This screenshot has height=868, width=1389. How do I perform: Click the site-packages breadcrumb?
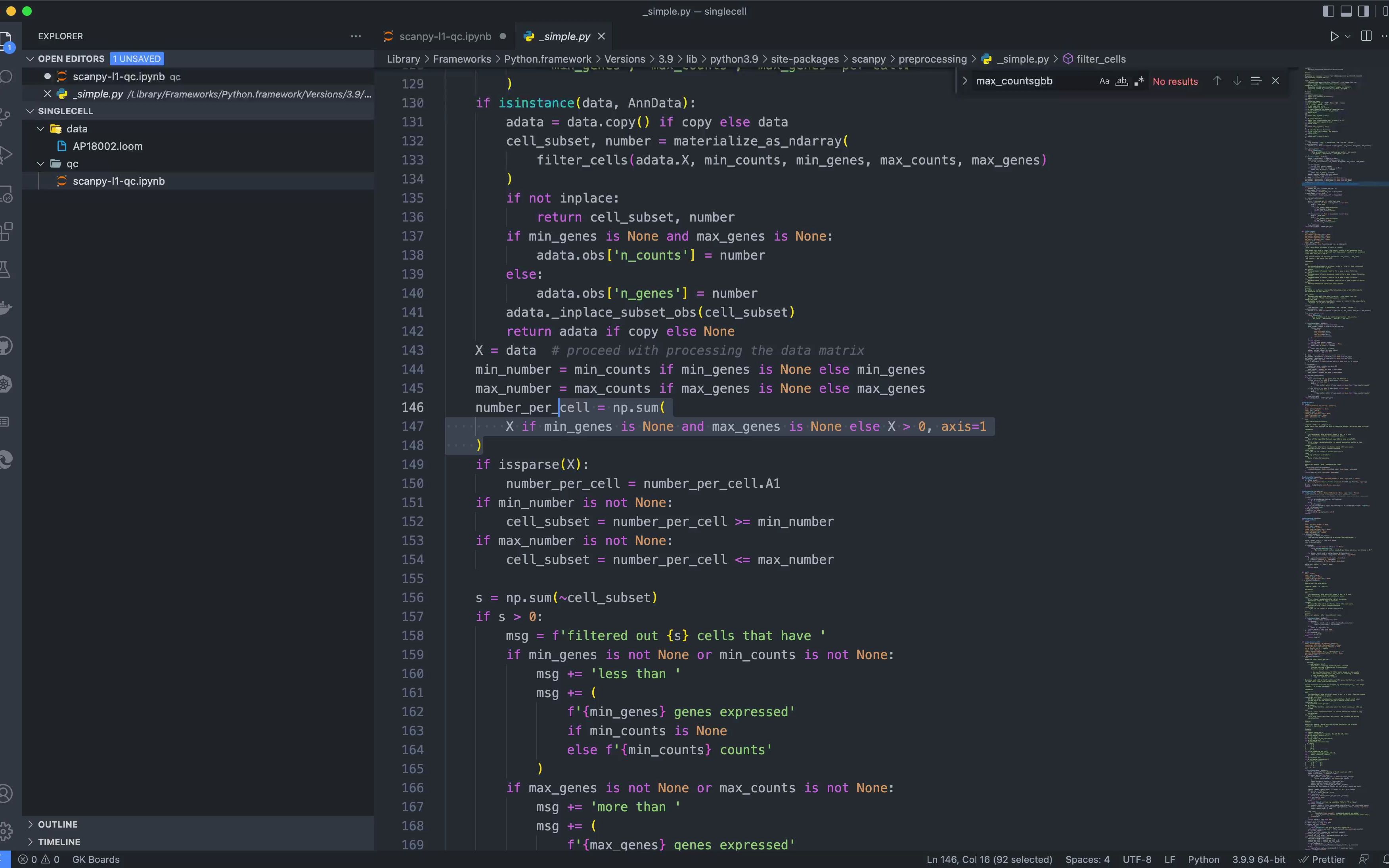click(804, 59)
